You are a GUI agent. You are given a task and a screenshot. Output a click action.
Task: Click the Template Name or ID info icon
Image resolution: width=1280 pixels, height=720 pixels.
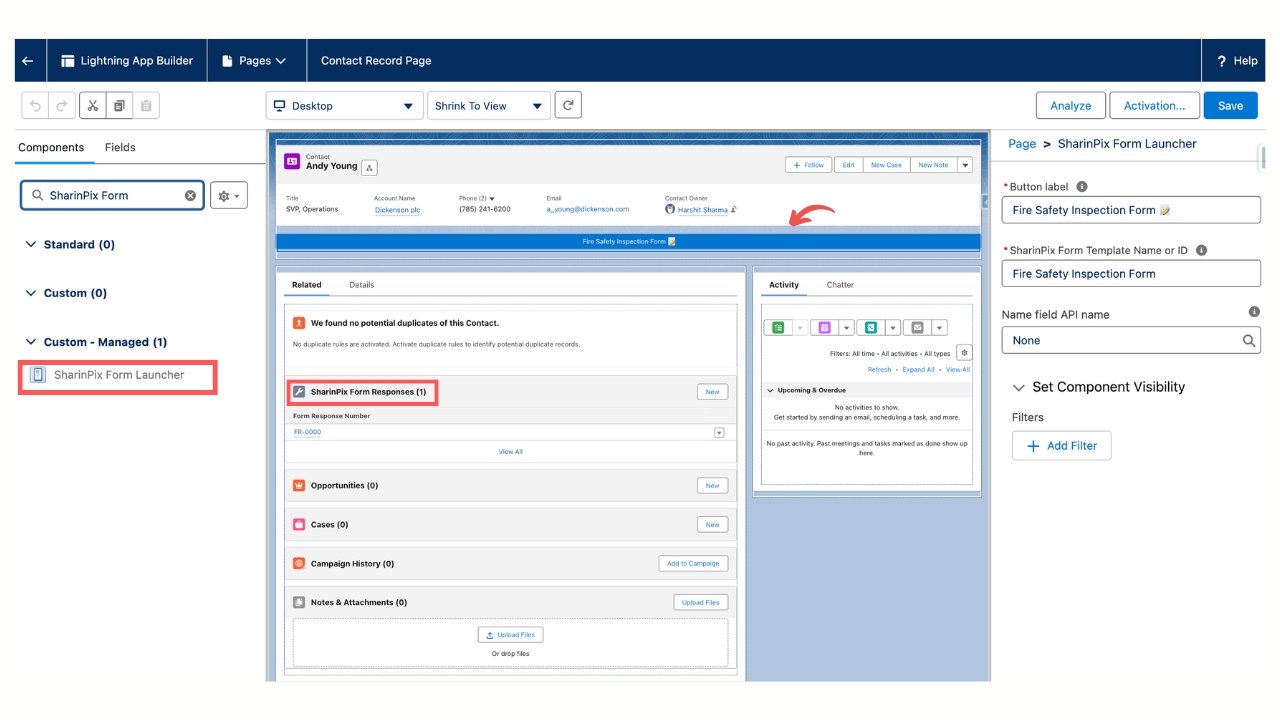(x=1201, y=251)
